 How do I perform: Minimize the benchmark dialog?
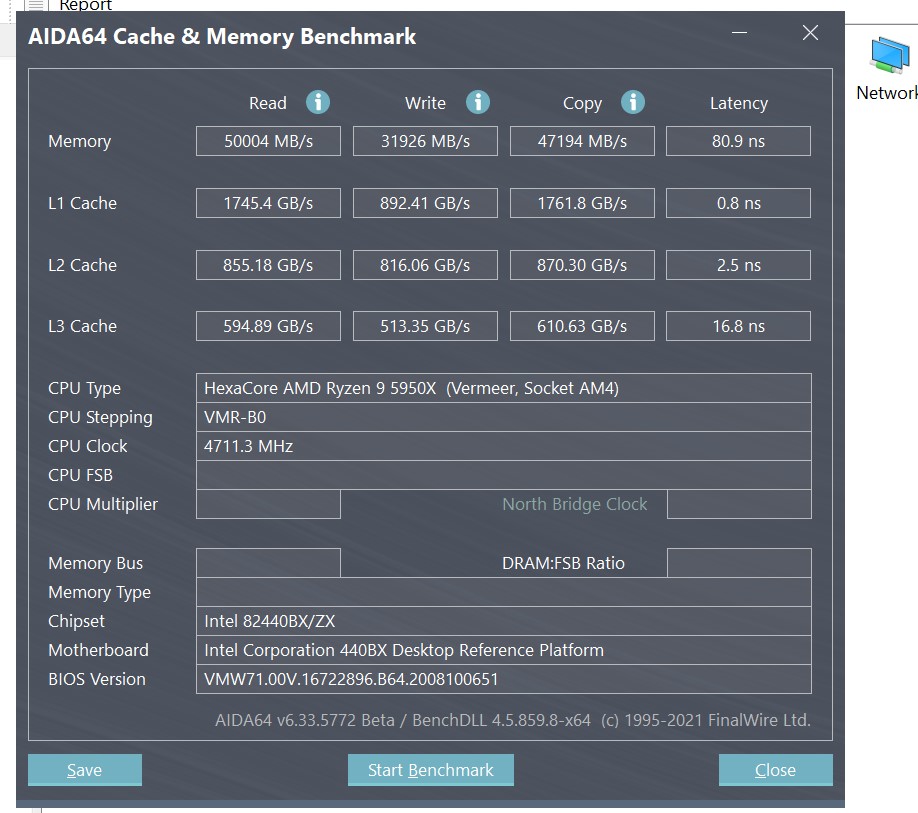click(x=739, y=33)
